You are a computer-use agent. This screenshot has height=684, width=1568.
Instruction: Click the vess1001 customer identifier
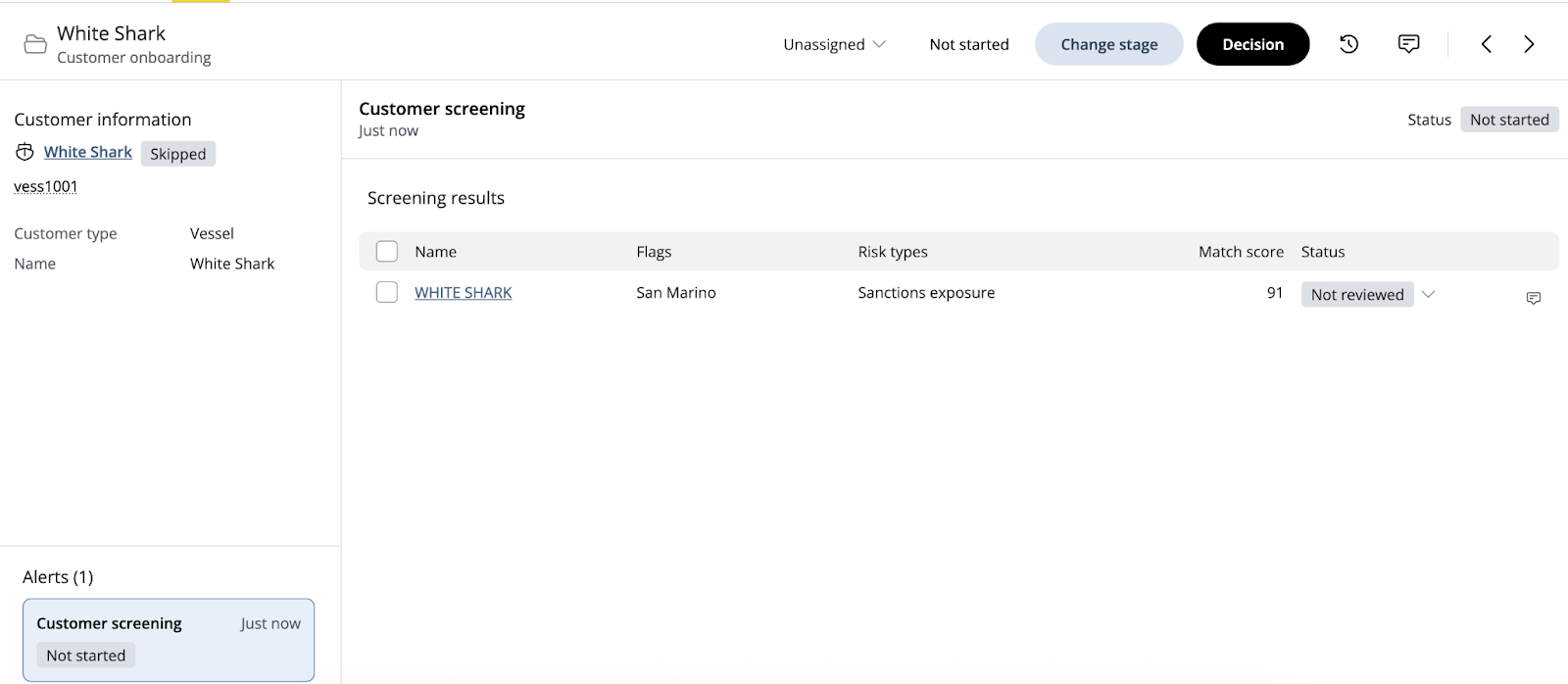click(x=46, y=186)
